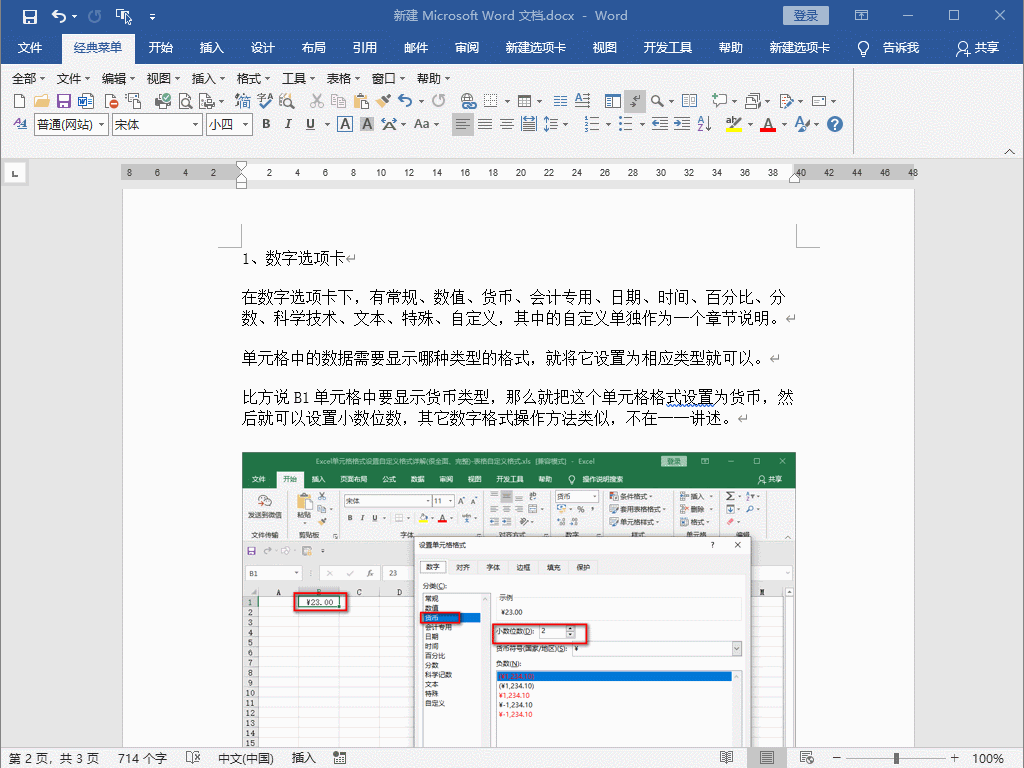
Task: Click 告诉我 search box
Action: click(x=889, y=48)
